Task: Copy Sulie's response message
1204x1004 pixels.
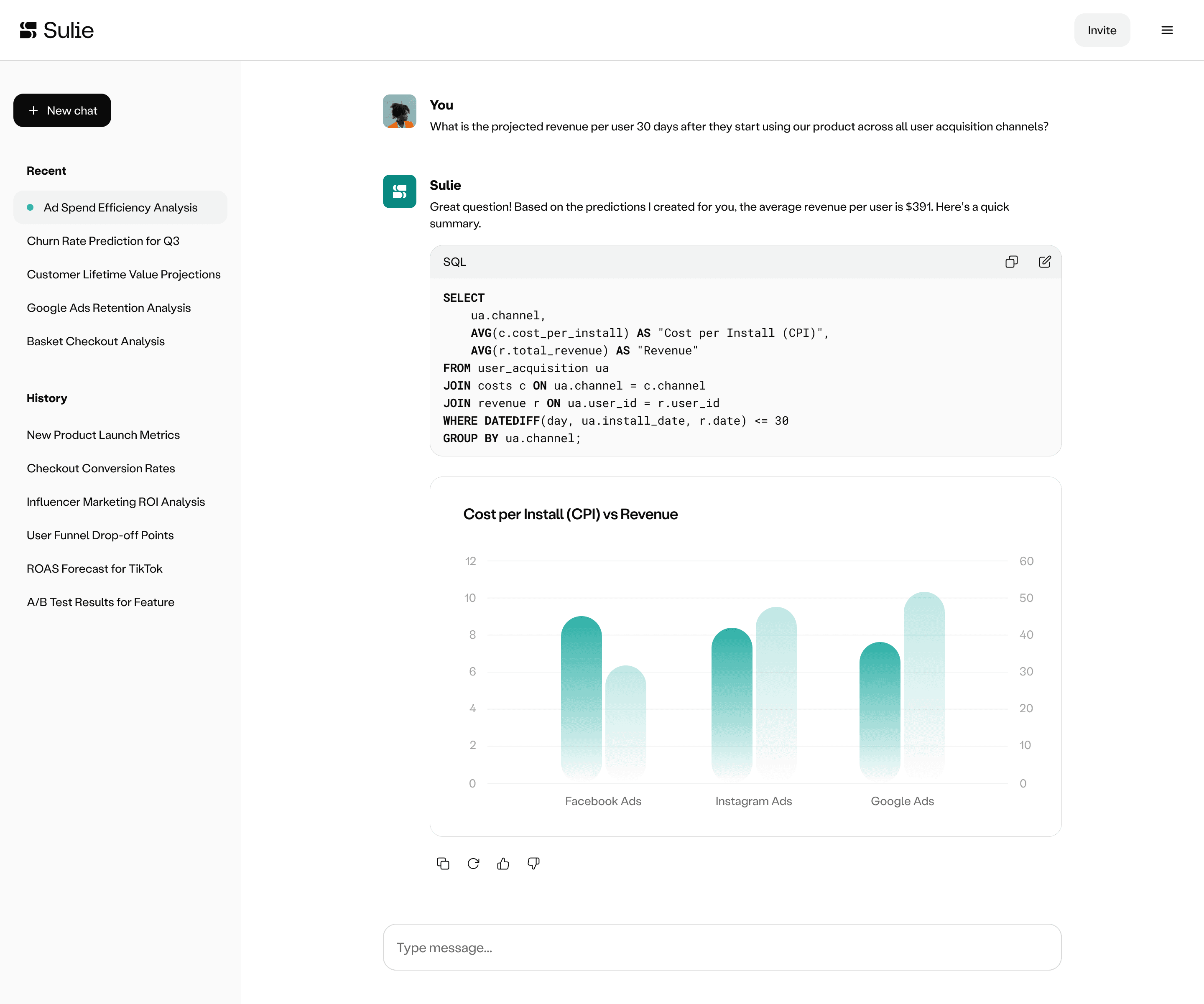Action: click(x=443, y=864)
